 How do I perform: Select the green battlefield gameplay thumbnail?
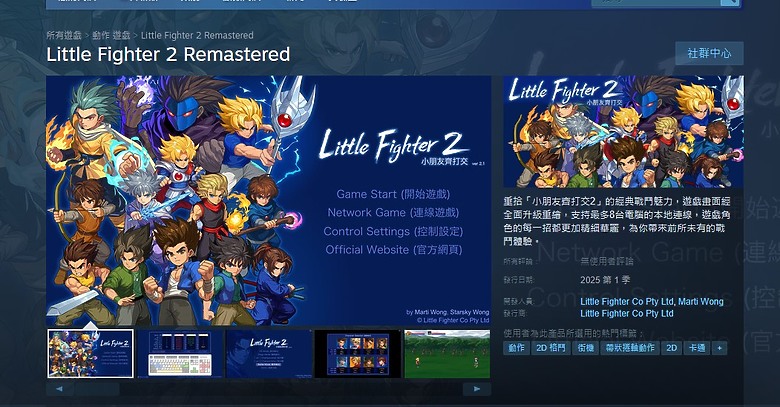[447, 353]
